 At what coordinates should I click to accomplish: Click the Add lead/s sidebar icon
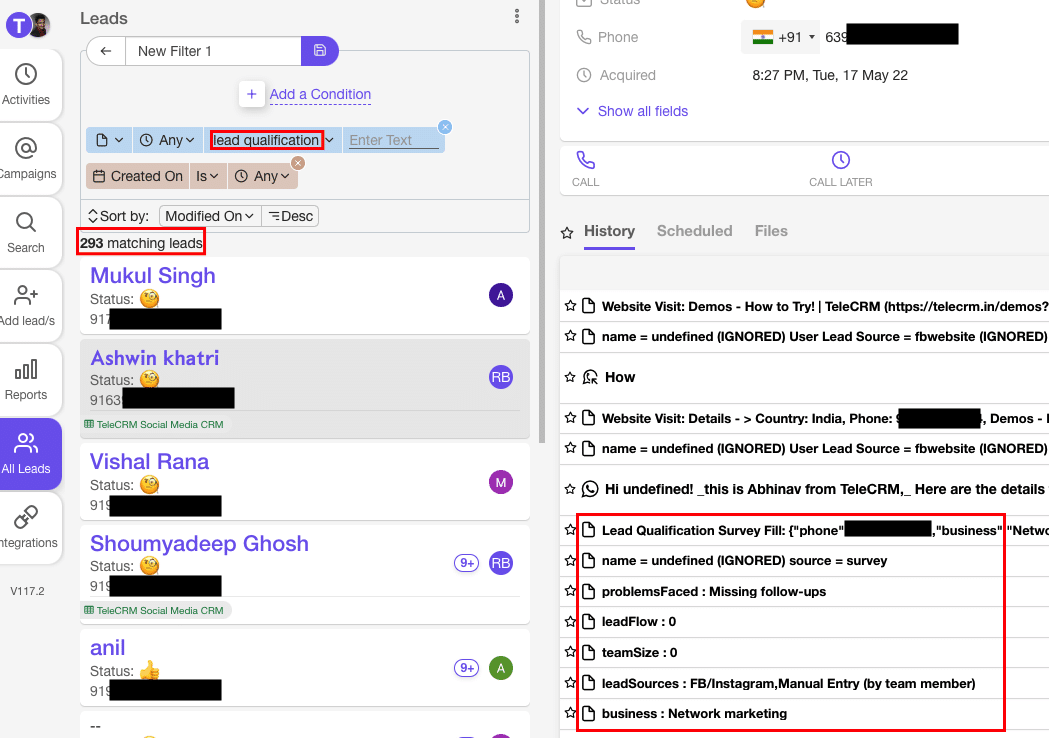coord(26,305)
